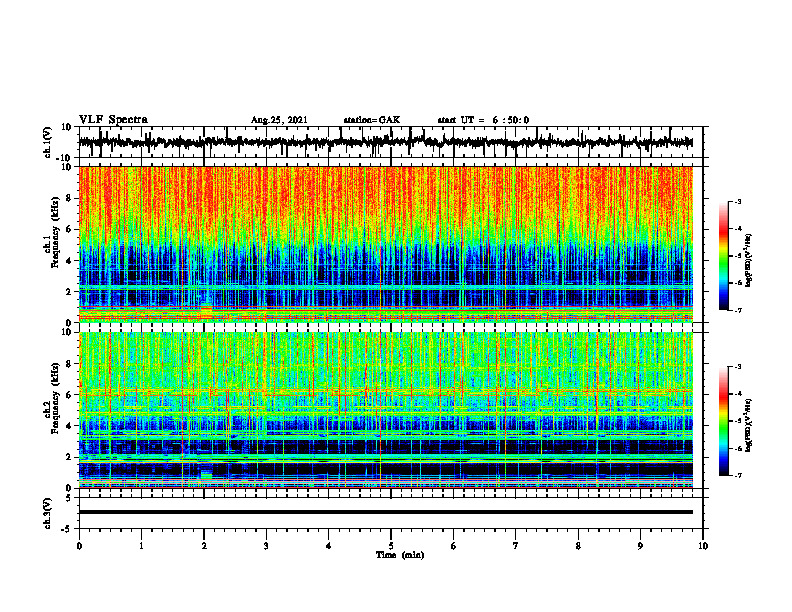Click time axis tick label "5" above Time (min)
Image resolution: width=792 pixels, height=612 pixels.
391,546
